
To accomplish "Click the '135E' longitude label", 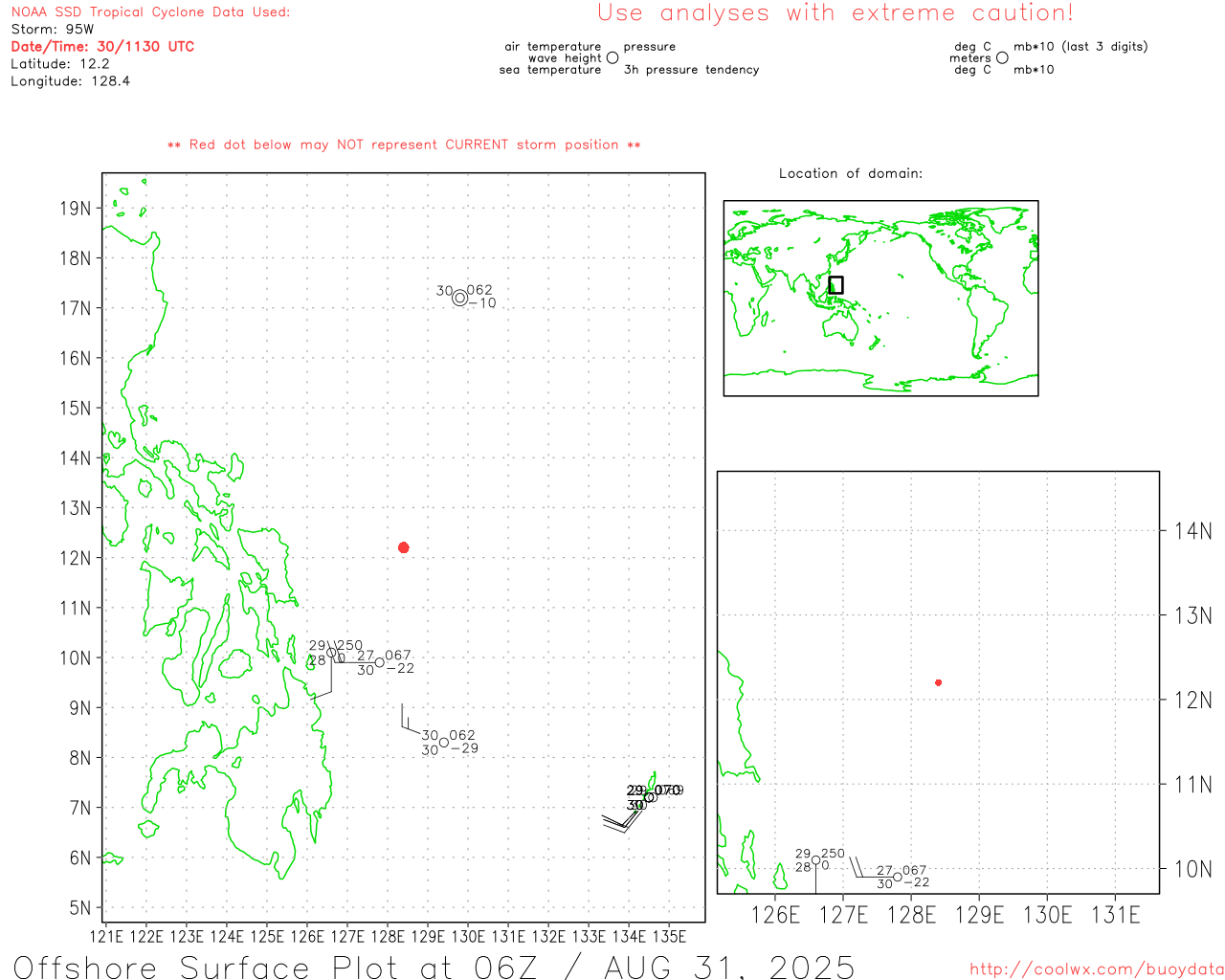I will coord(669,937).
